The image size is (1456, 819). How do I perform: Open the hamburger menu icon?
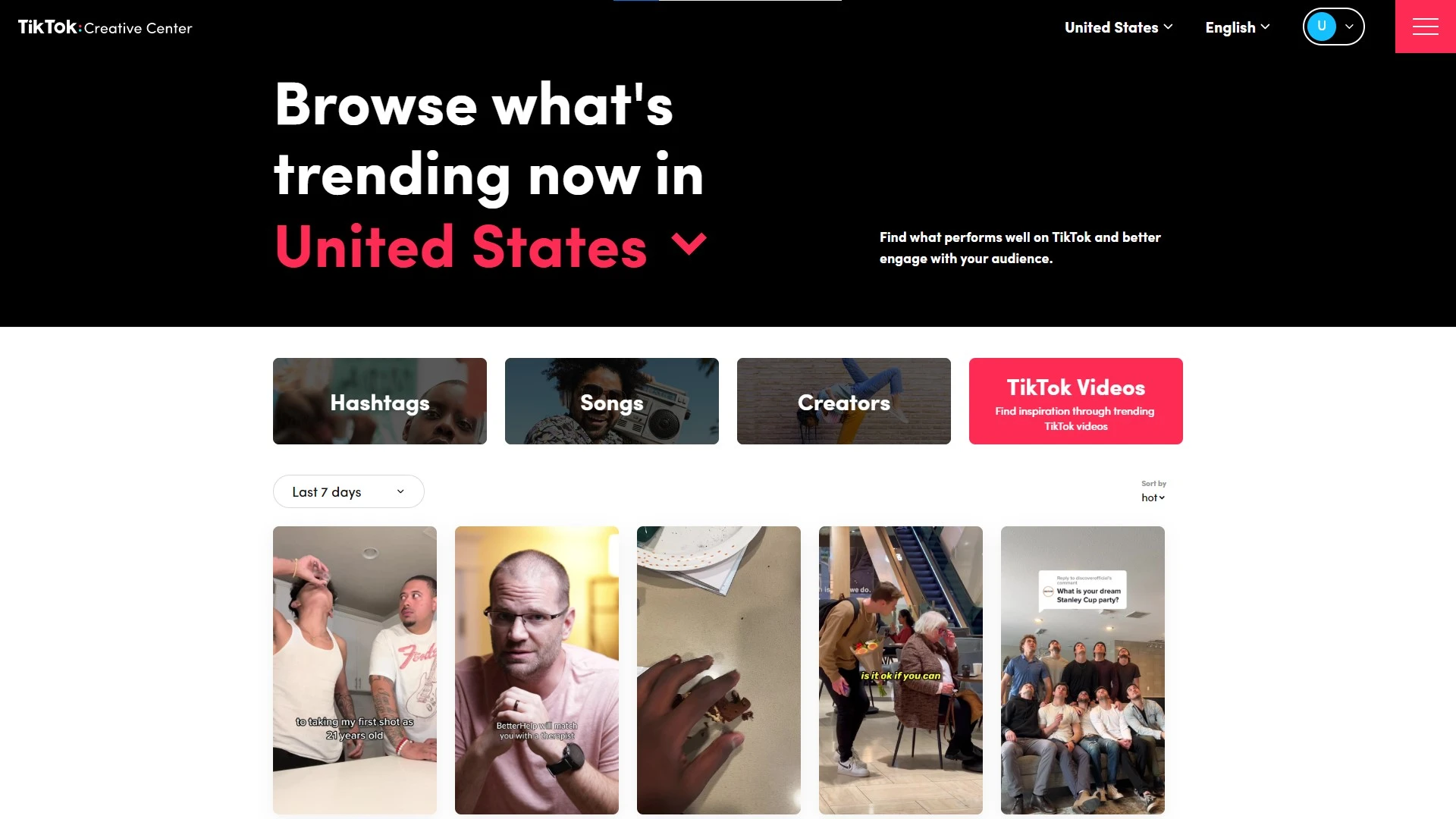coord(1425,26)
